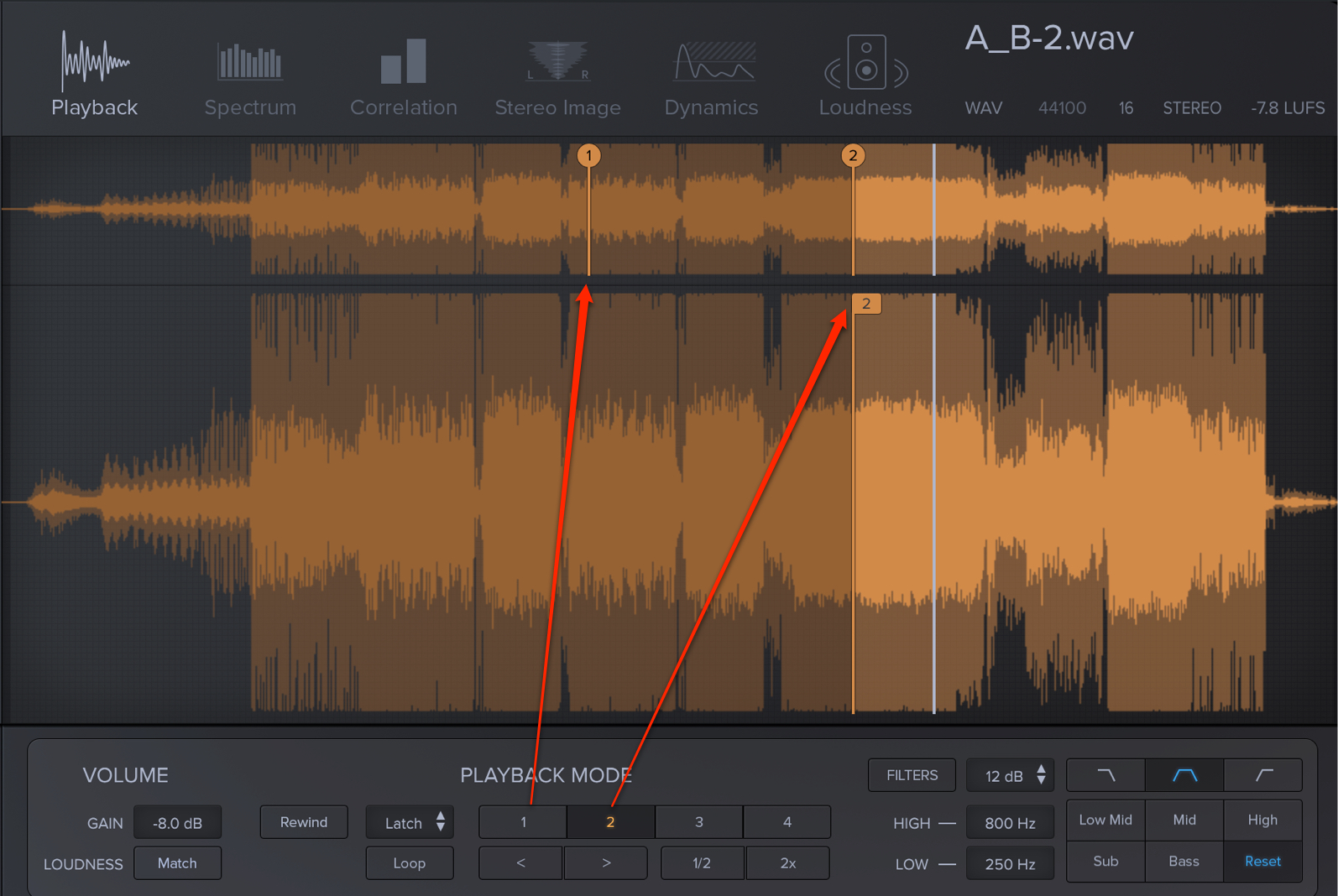Click the 1/2 loop length button
Screen dimensions: 1338x896
703,862
